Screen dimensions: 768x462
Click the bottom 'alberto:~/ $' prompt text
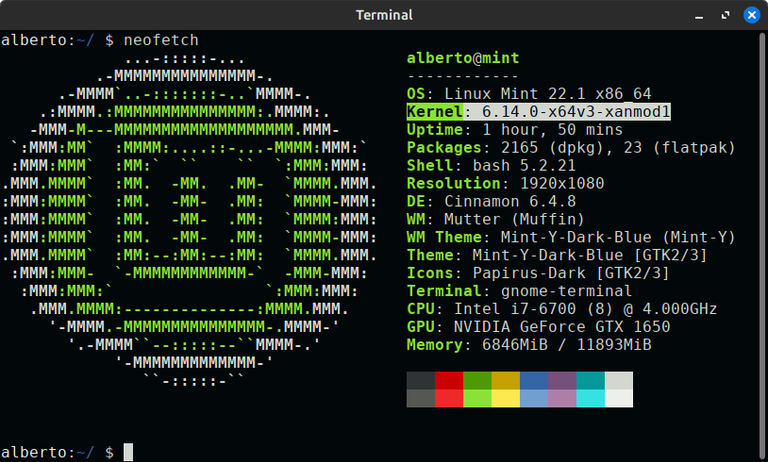click(57, 452)
